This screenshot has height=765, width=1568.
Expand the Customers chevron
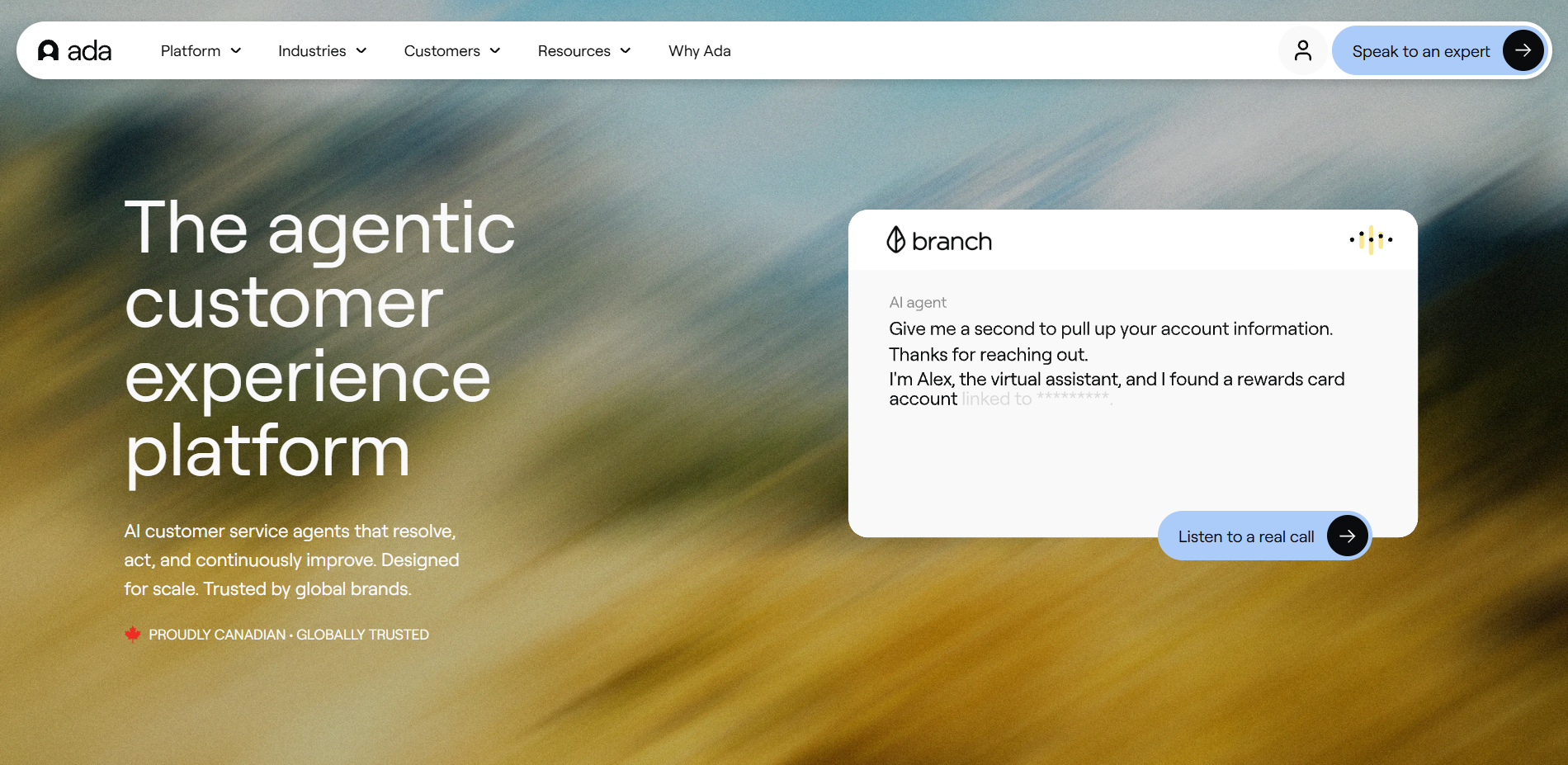[495, 50]
